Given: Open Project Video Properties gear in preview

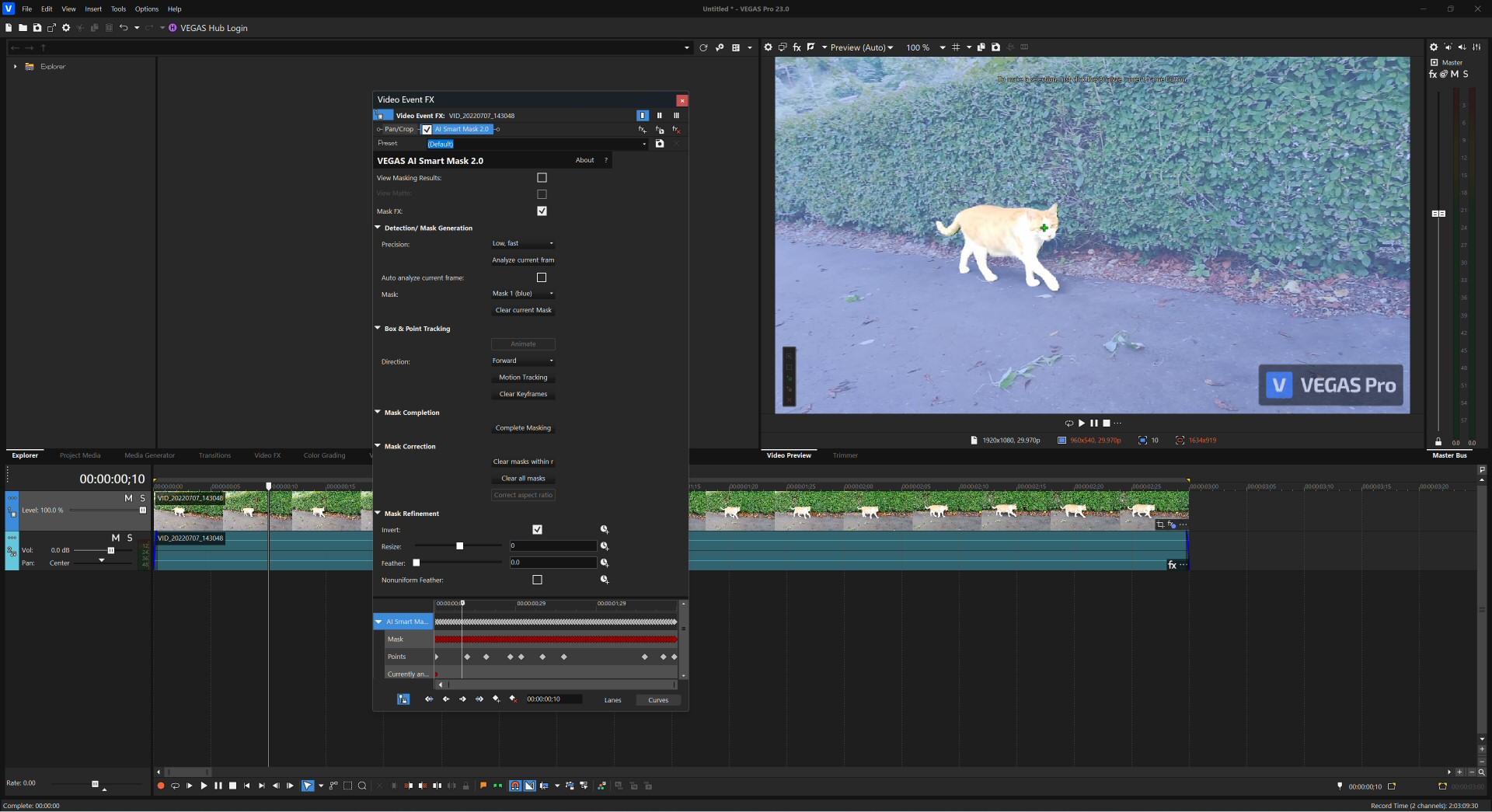Looking at the screenshot, I should tap(768, 47).
